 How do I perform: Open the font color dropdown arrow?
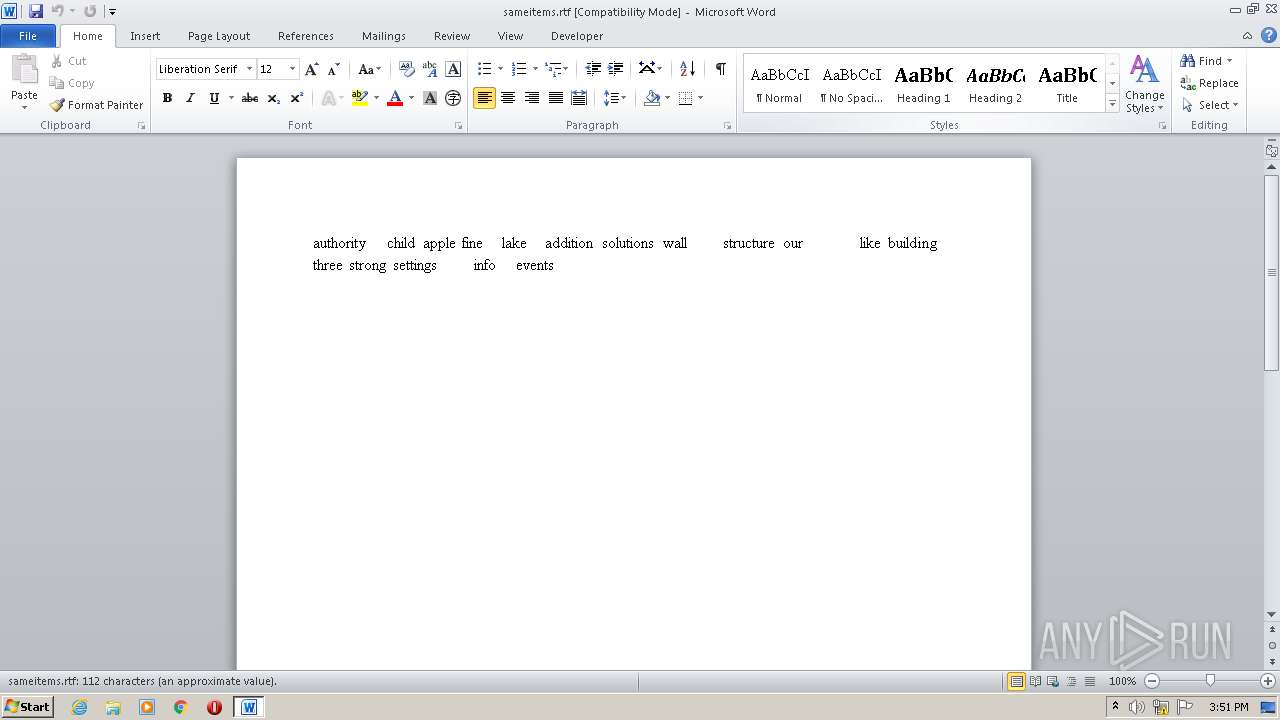[x=411, y=98]
